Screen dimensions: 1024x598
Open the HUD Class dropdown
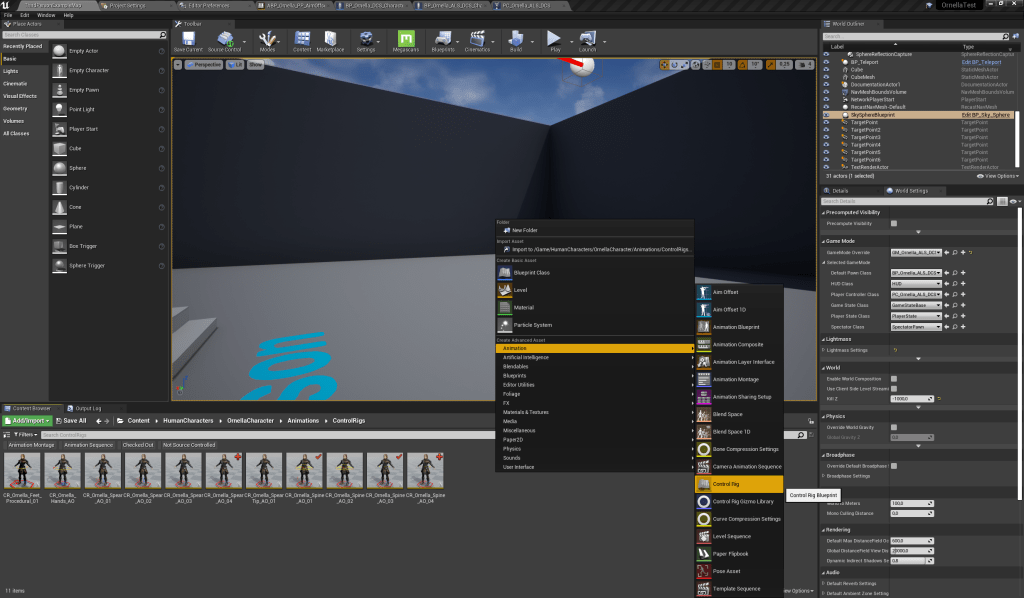pyautogui.click(x=916, y=283)
